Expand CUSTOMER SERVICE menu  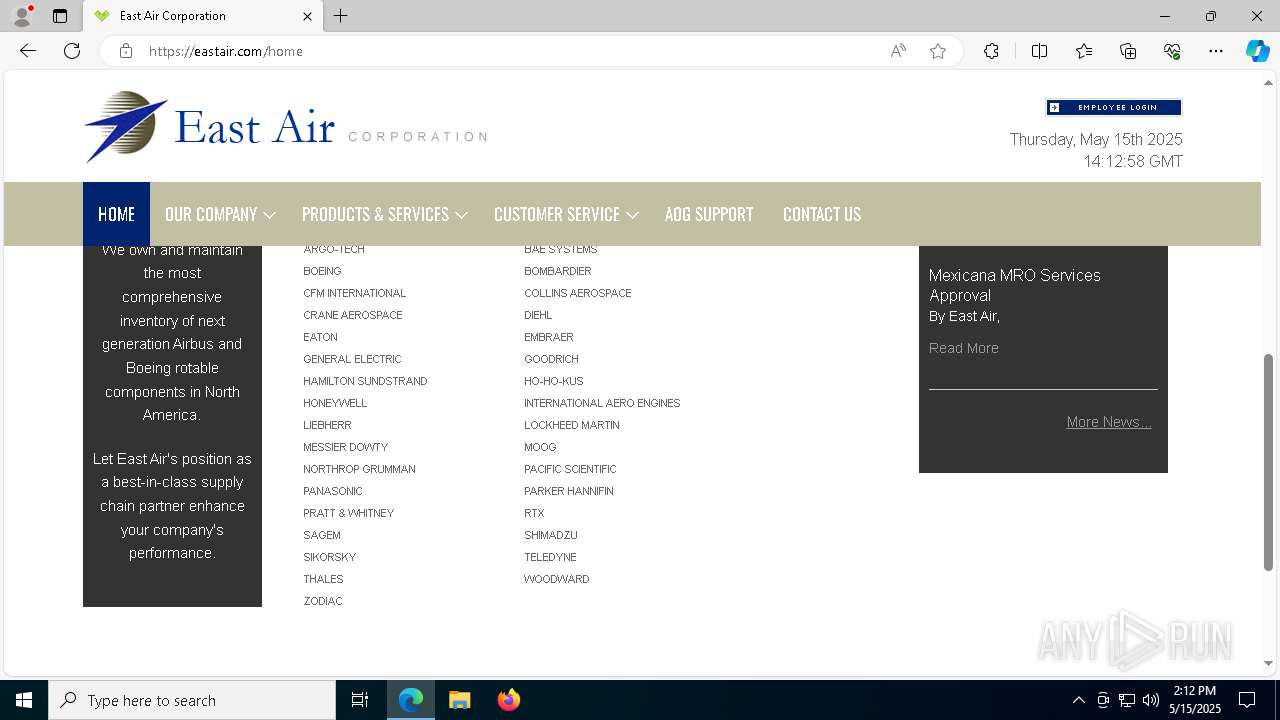[x=566, y=214]
